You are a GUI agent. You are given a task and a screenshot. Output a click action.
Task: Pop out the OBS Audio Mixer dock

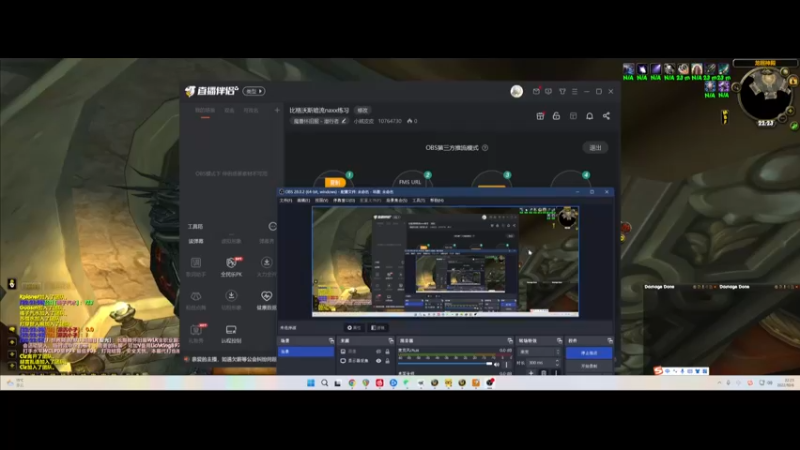click(510, 341)
